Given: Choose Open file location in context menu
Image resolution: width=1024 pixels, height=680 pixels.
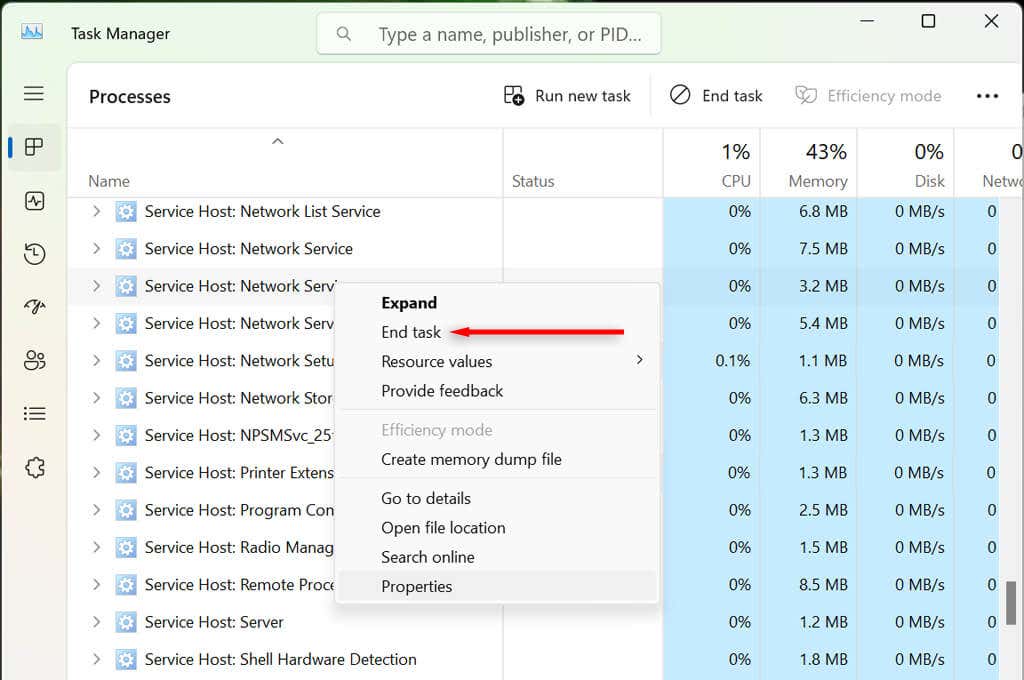Looking at the screenshot, I should click(442, 527).
